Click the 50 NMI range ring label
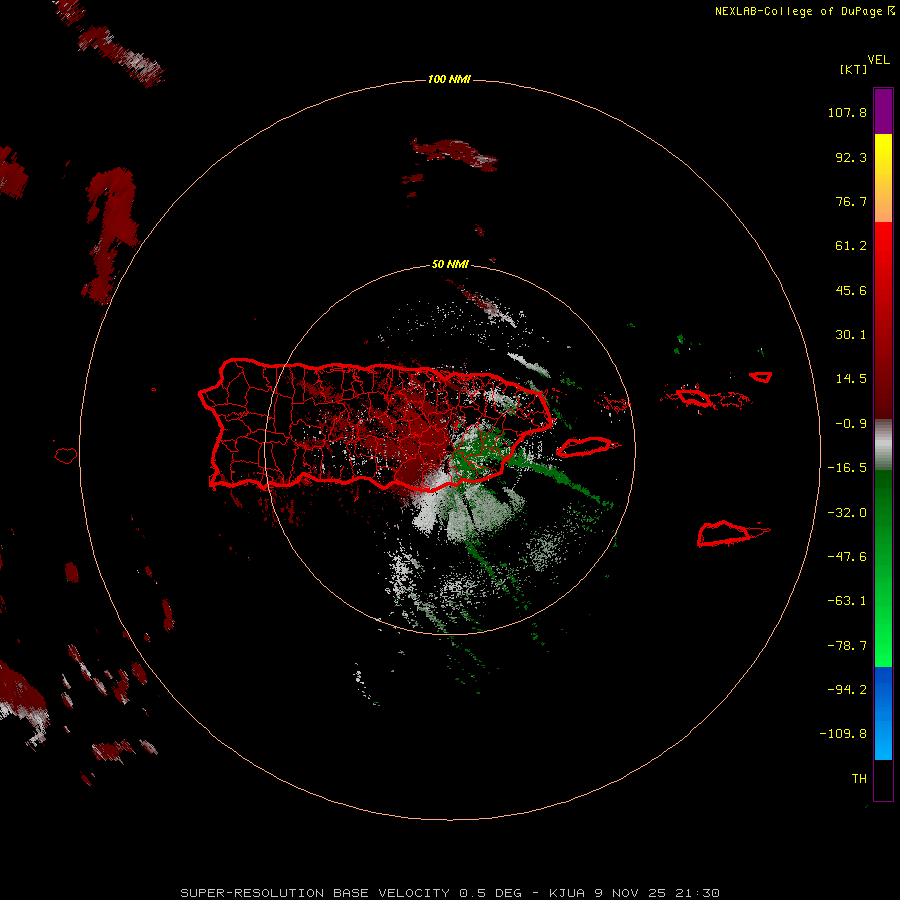Screen dimensions: 900x900 point(450,264)
